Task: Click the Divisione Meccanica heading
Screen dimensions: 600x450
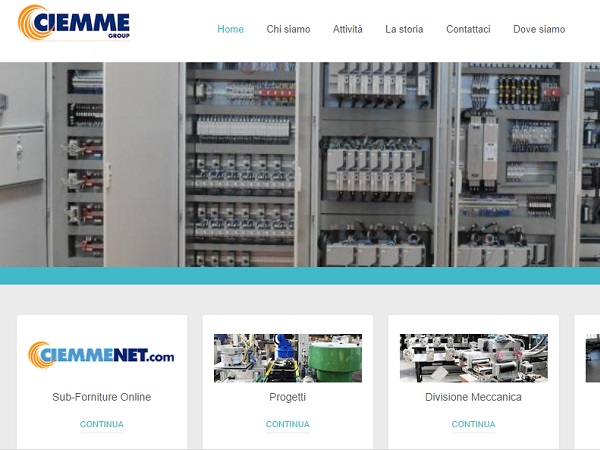Action: pyautogui.click(x=473, y=397)
